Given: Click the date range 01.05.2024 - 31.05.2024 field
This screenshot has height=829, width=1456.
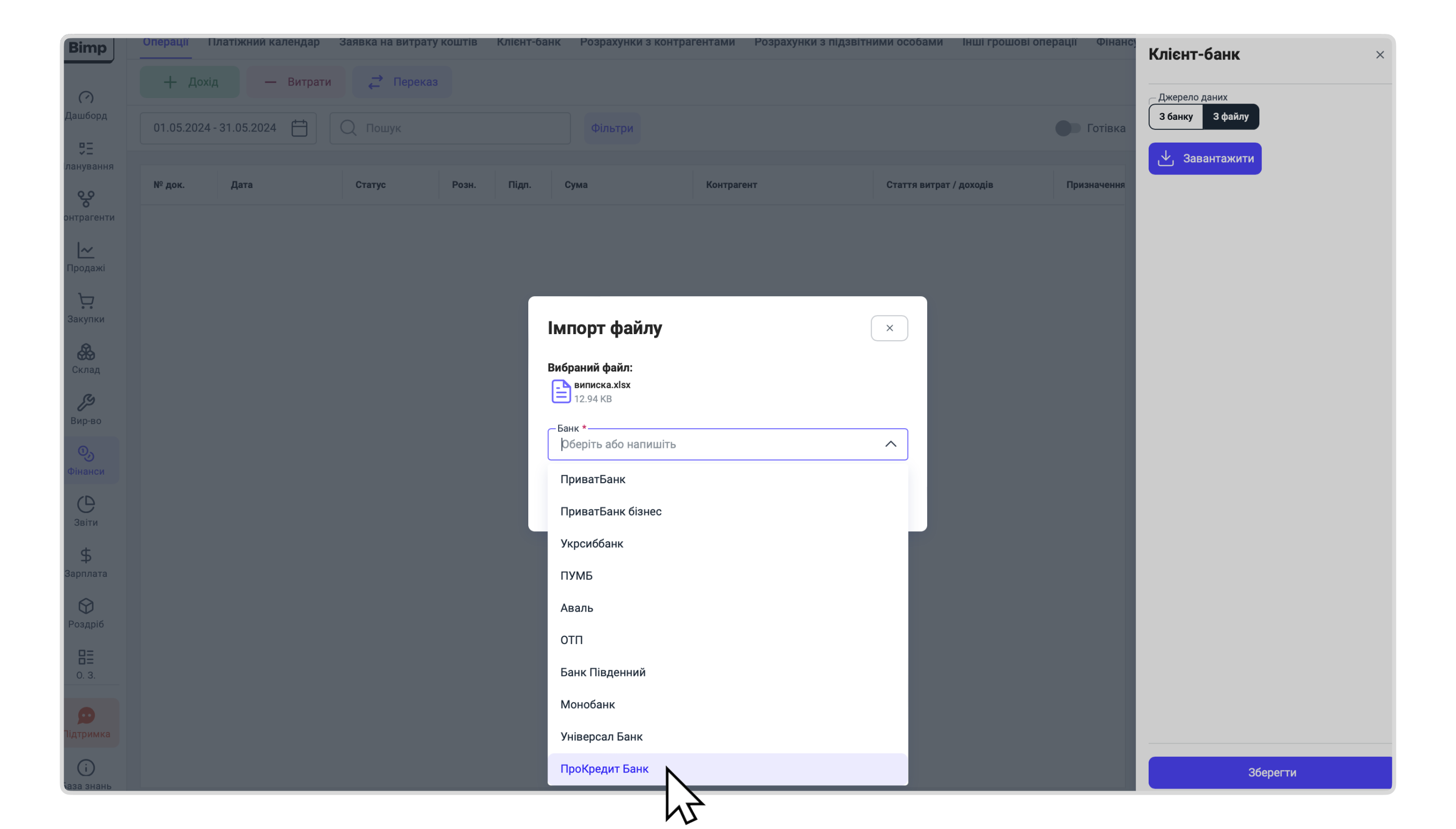Looking at the screenshot, I should 229,128.
